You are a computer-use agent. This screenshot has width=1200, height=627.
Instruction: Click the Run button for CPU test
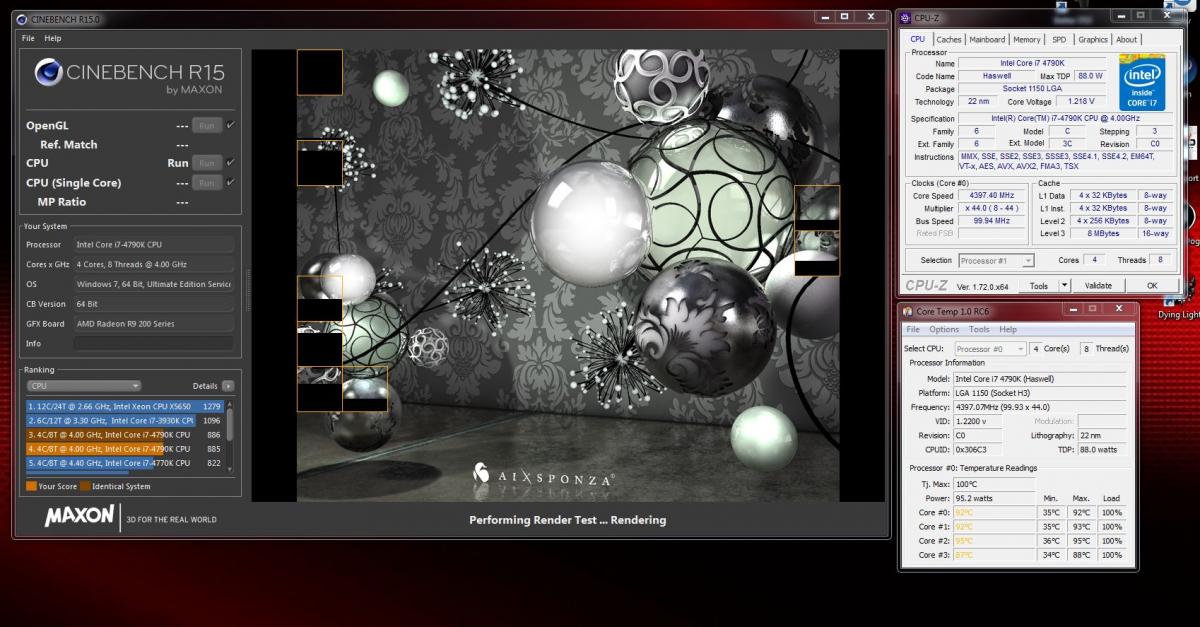[207, 163]
